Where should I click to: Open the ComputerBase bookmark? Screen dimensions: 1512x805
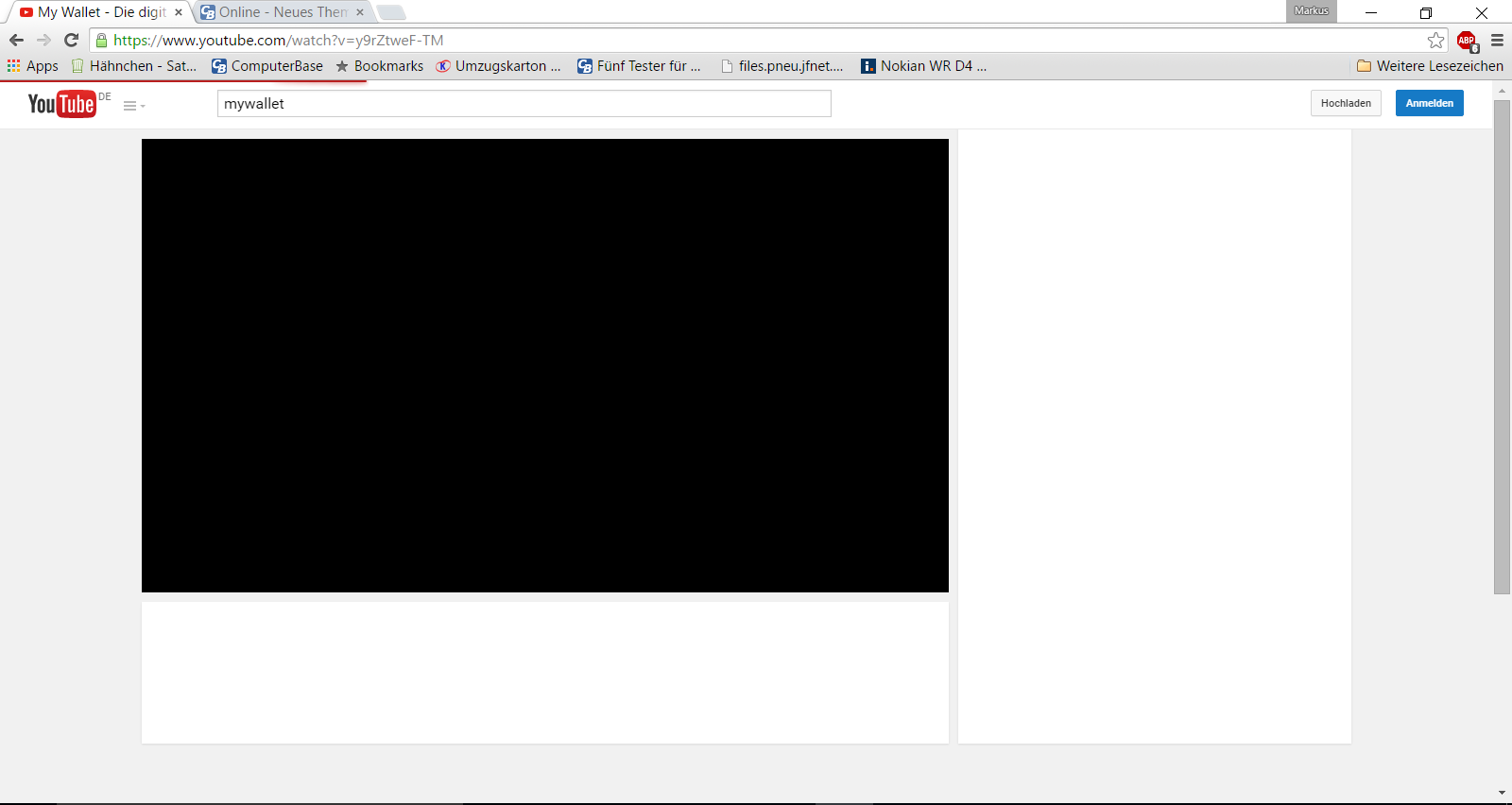(267, 66)
